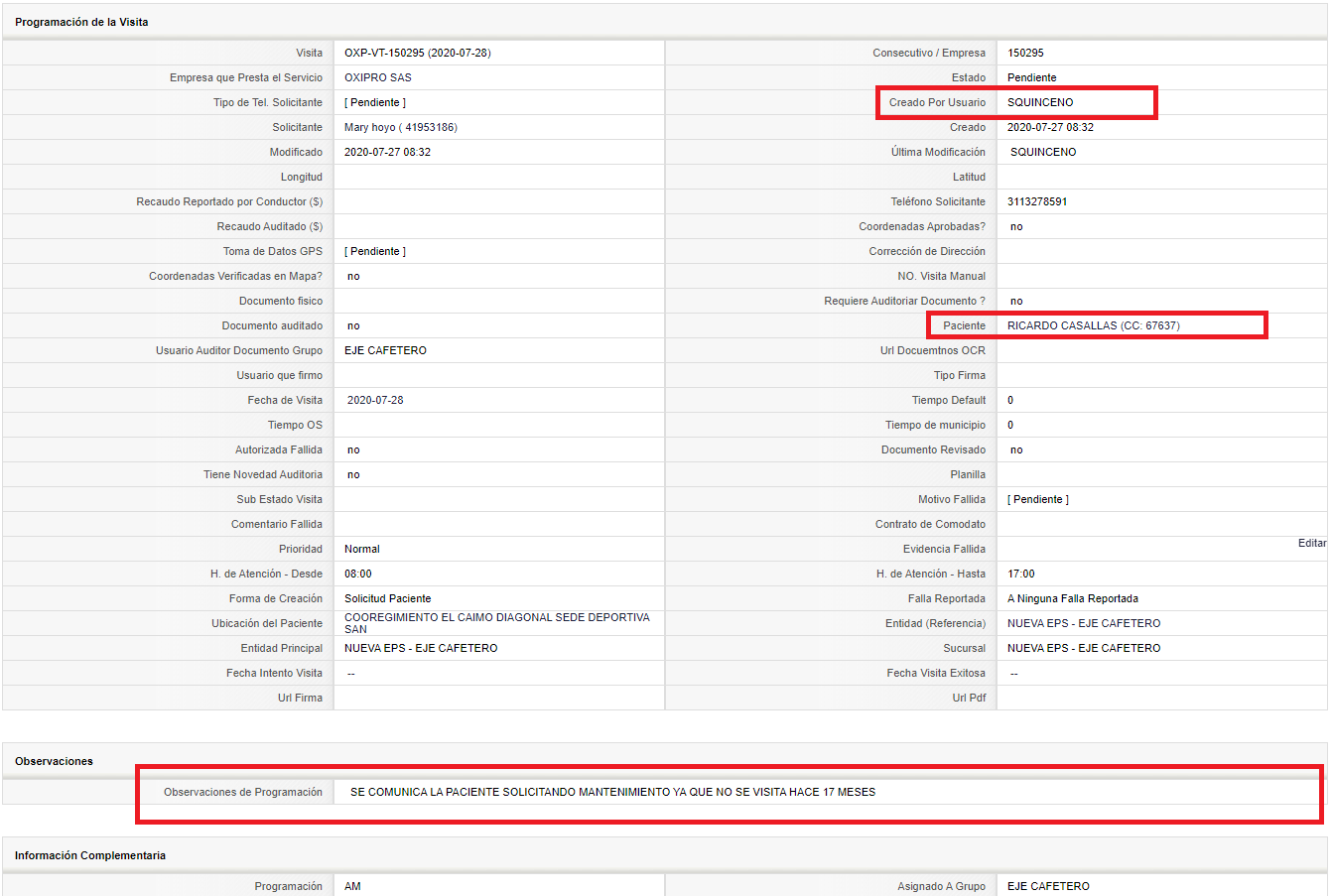Click the Documento fisico label

pyautogui.click(x=281, y=301)
